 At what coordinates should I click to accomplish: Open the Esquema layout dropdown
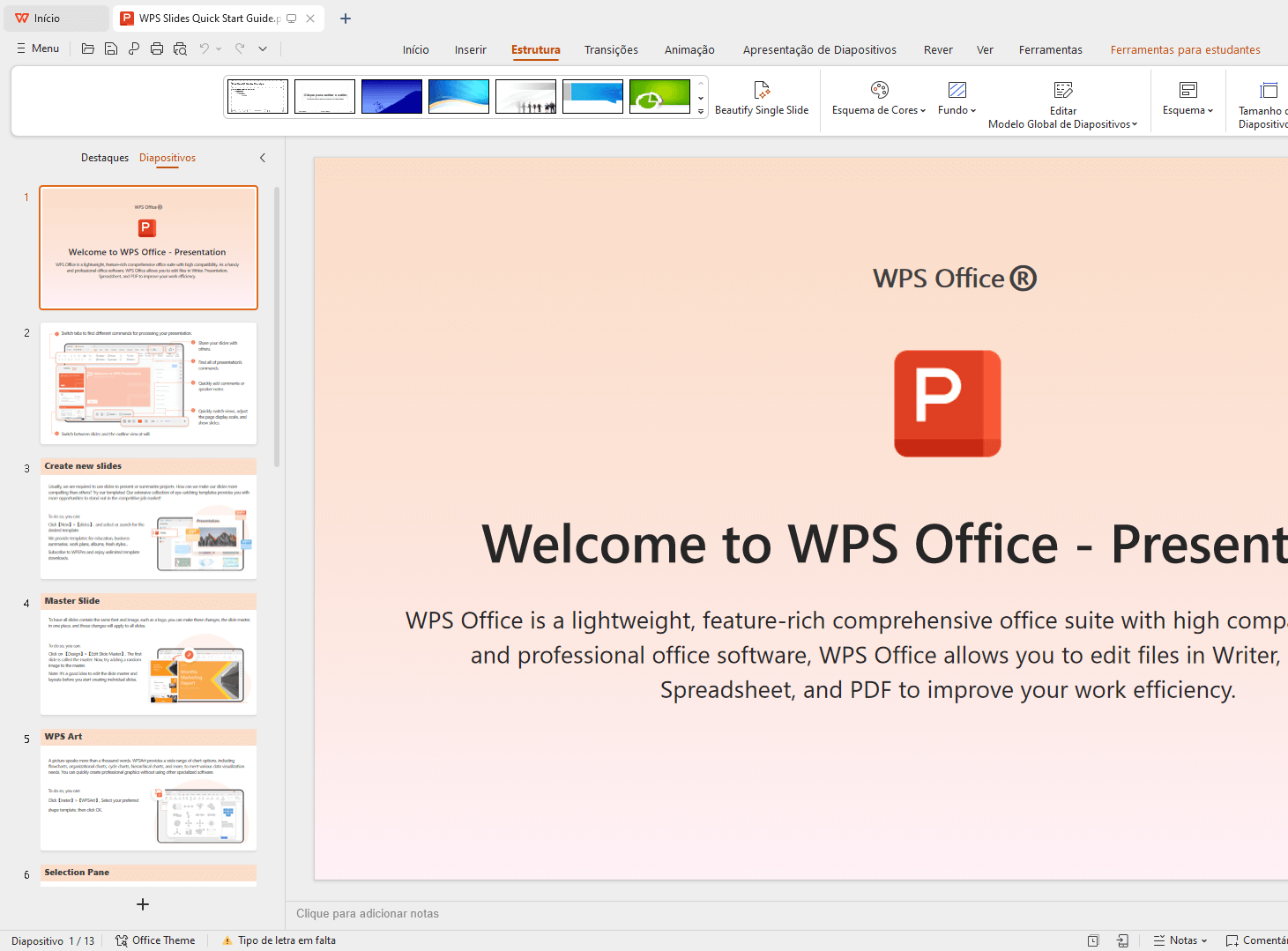[x=1187, y=98]
